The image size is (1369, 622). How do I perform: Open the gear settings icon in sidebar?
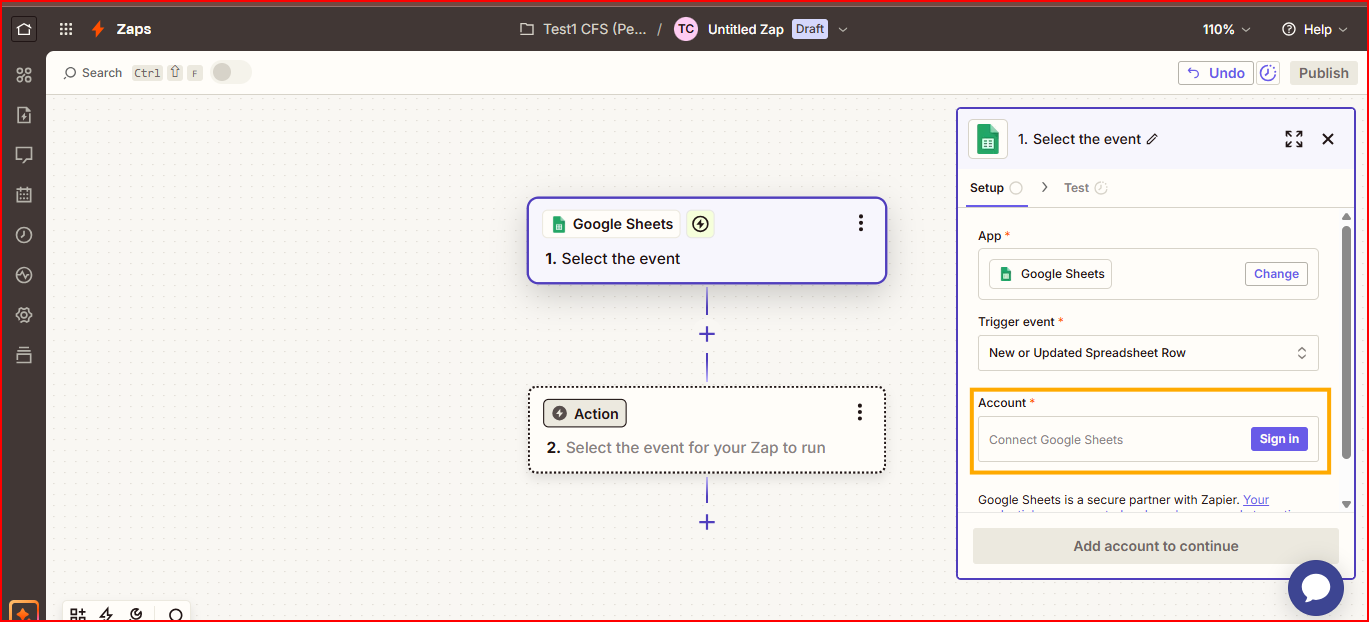[x=24, y=315]
